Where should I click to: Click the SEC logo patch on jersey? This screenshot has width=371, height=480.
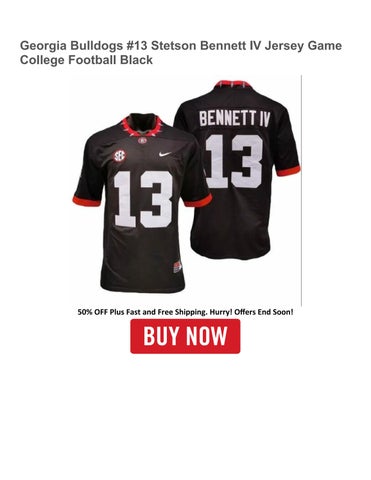click(119, 155)
